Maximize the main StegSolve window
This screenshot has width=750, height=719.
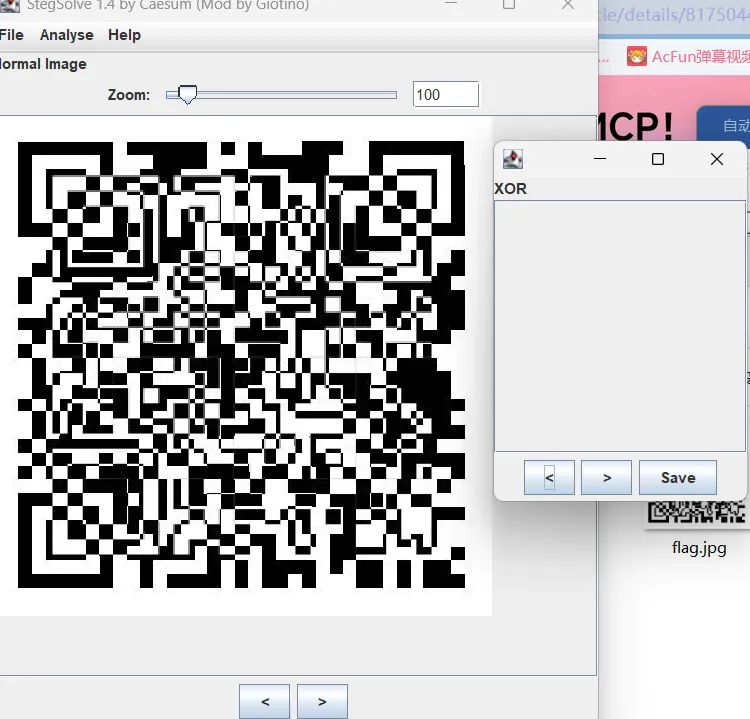509,5
